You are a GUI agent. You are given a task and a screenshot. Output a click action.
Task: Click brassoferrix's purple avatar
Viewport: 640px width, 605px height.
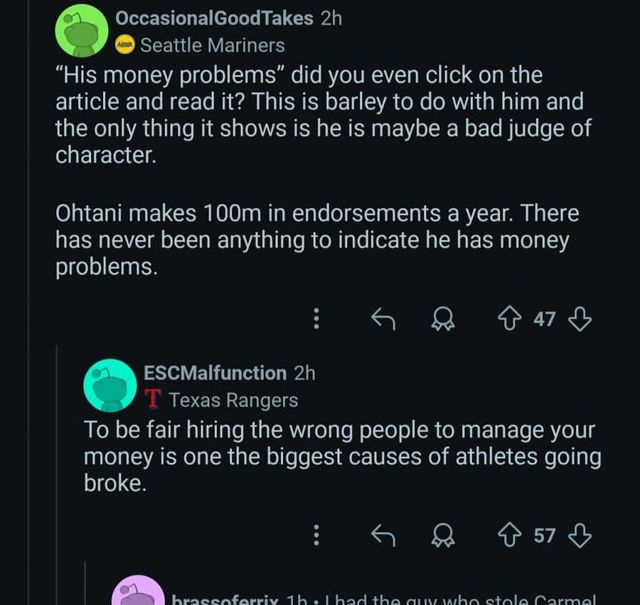[x=137, y=593]
